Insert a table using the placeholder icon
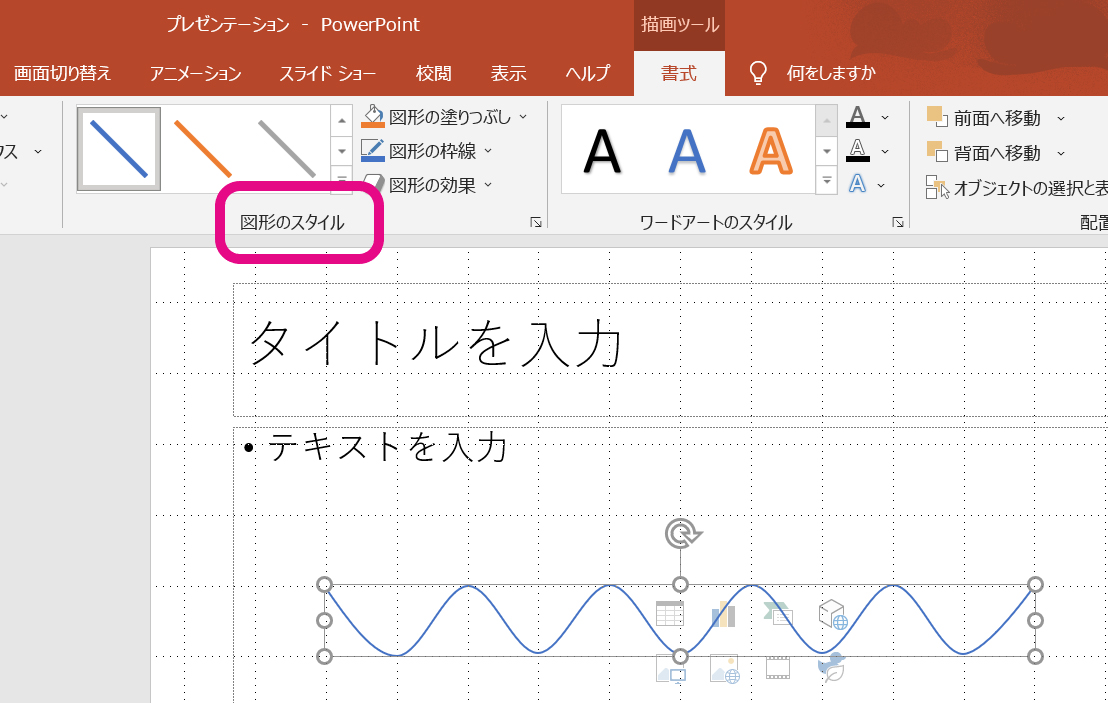 (x=668, y=613)
